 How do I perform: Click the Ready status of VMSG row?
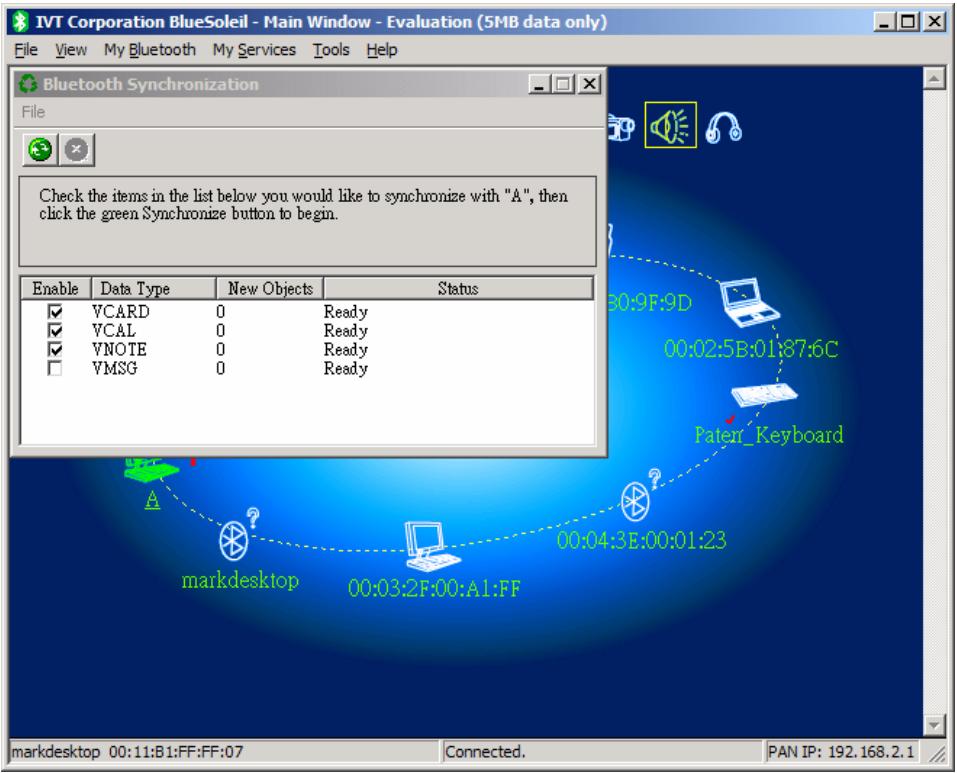pyautogui.click(x=346, y=369)
